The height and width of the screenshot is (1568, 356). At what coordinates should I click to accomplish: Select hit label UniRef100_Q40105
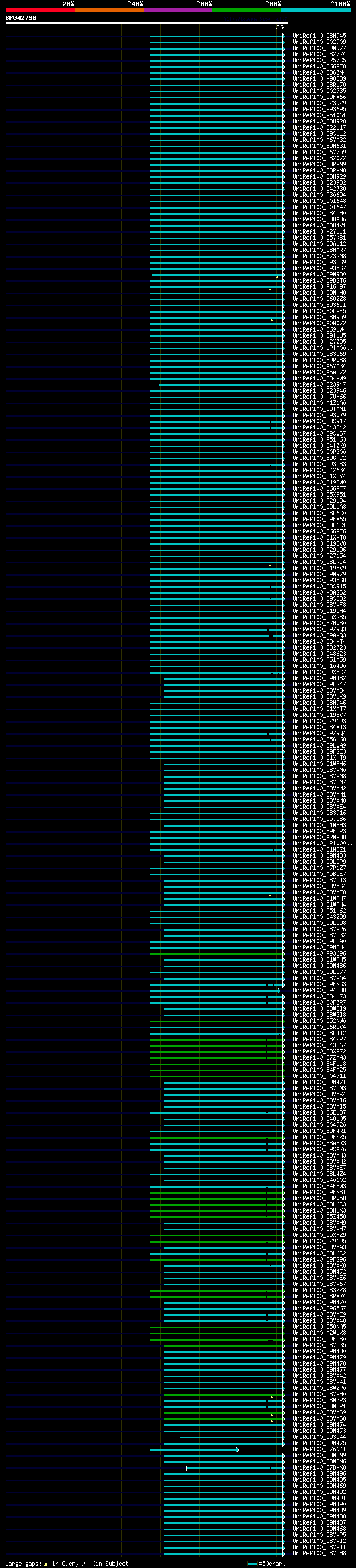pyautogui.click(x=319, y=1119)
